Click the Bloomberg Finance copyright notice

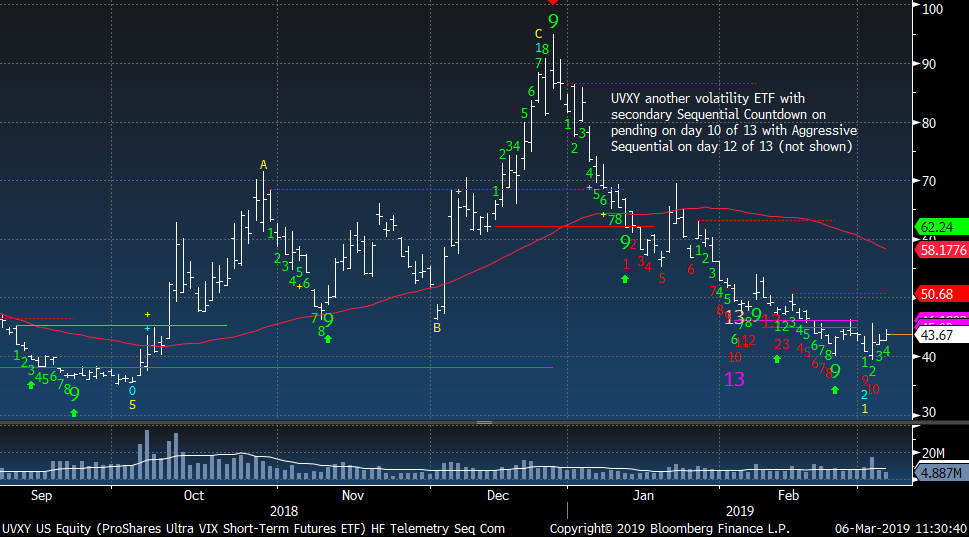pyautogui.click(x=669, y=529)
